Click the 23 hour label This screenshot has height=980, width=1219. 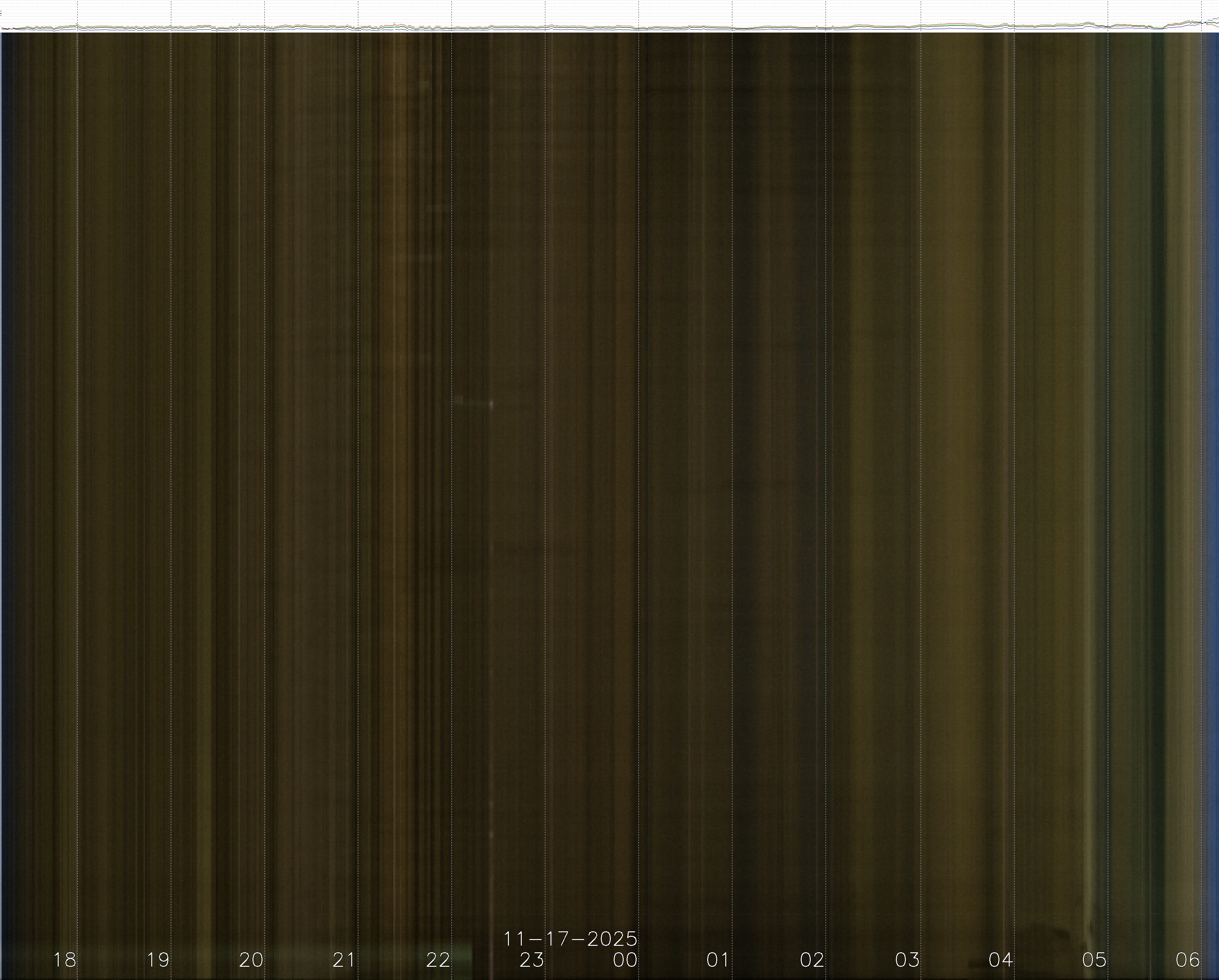click(x=531, y=960)
